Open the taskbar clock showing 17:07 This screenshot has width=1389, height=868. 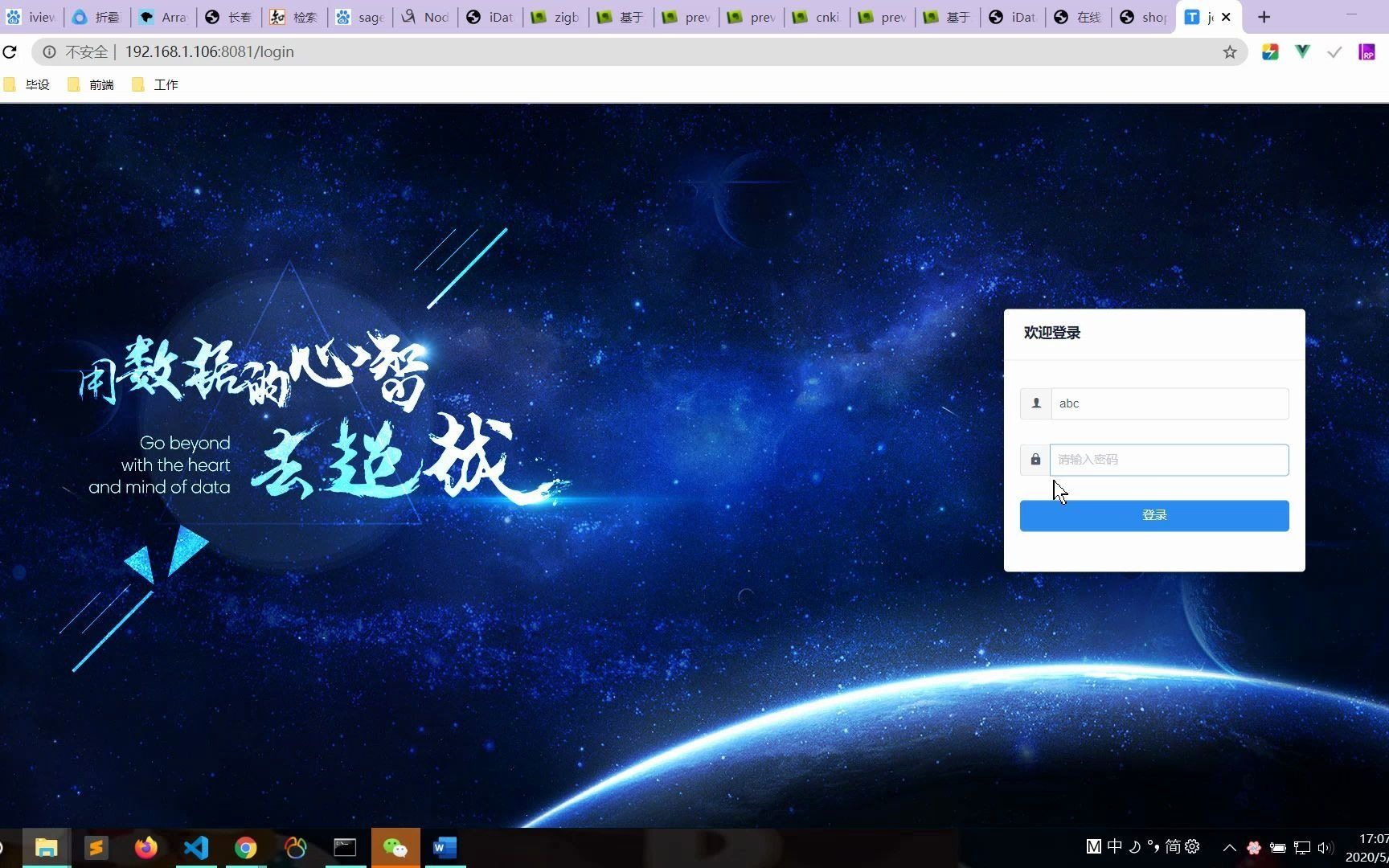tap(1366, 848)
